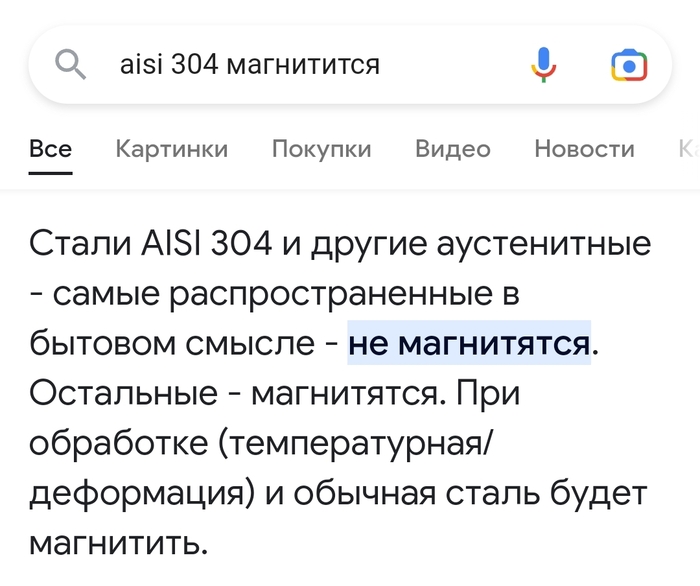Select the "Все" results tab

click(x=50, y=149)
